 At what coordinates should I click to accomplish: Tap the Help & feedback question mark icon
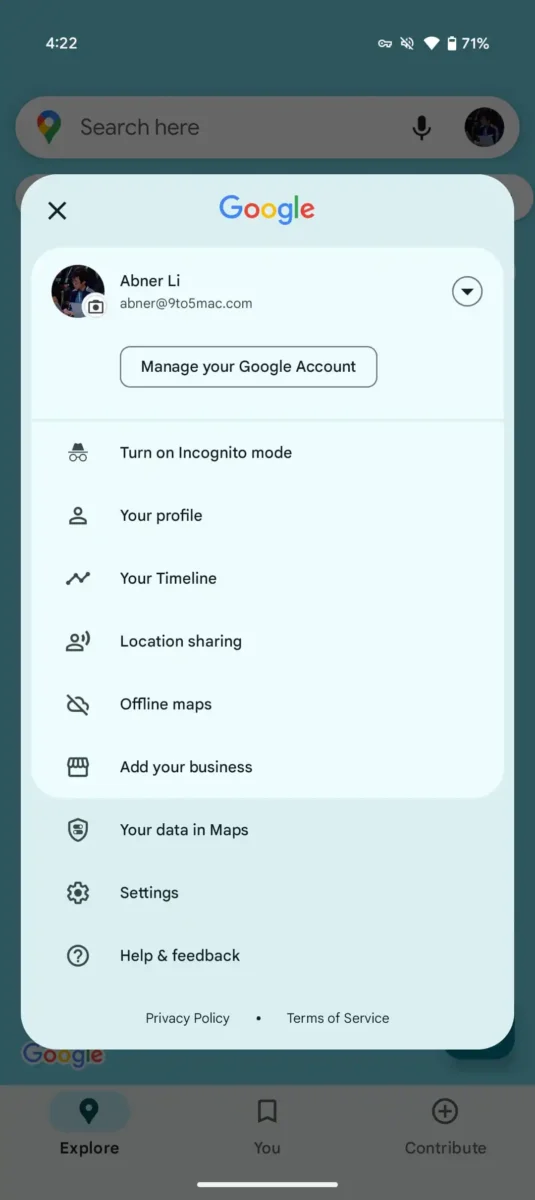(78, 956)
